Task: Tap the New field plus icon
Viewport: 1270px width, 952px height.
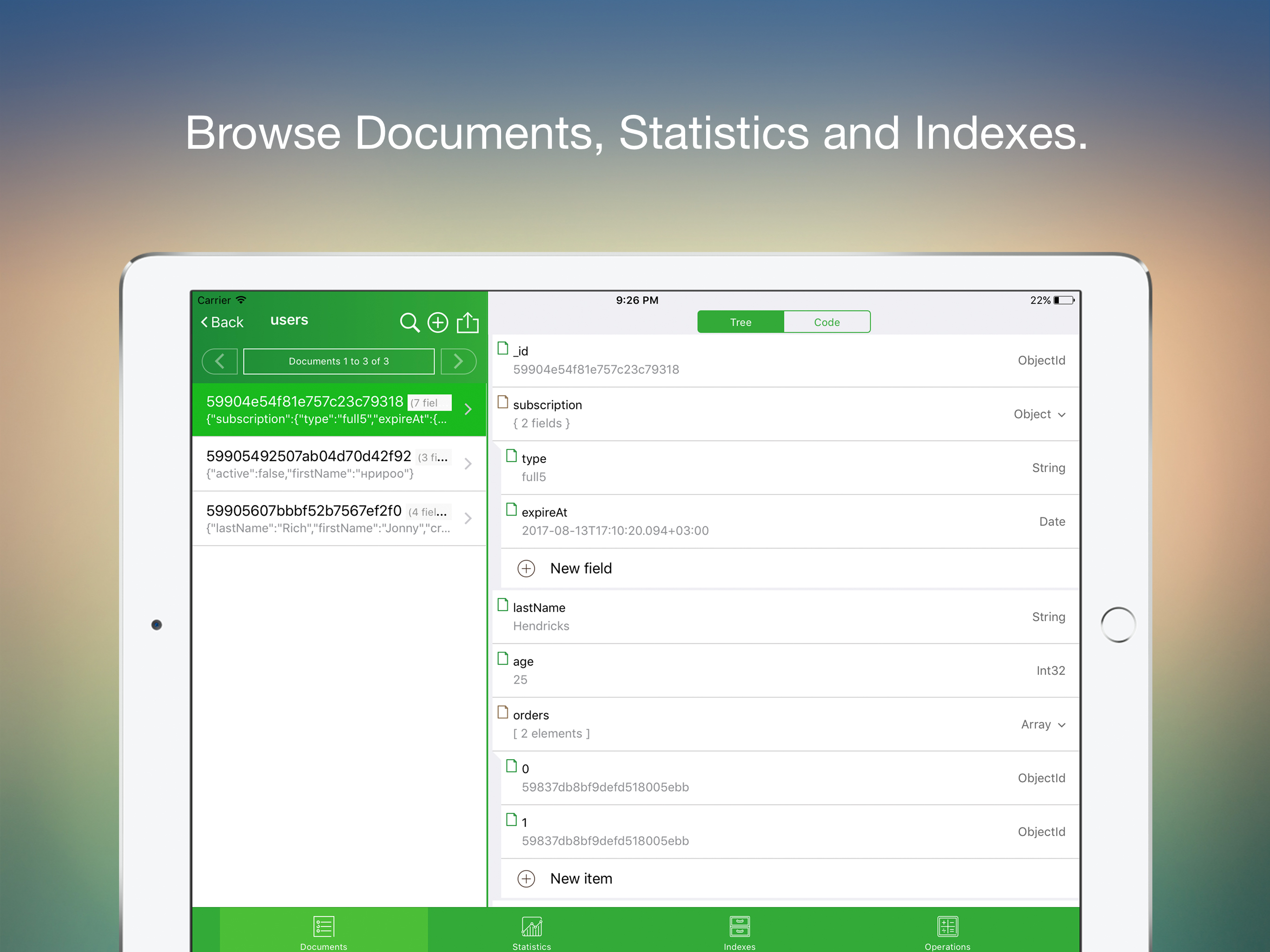Action: pyautogui.click(x=526, y=569)
